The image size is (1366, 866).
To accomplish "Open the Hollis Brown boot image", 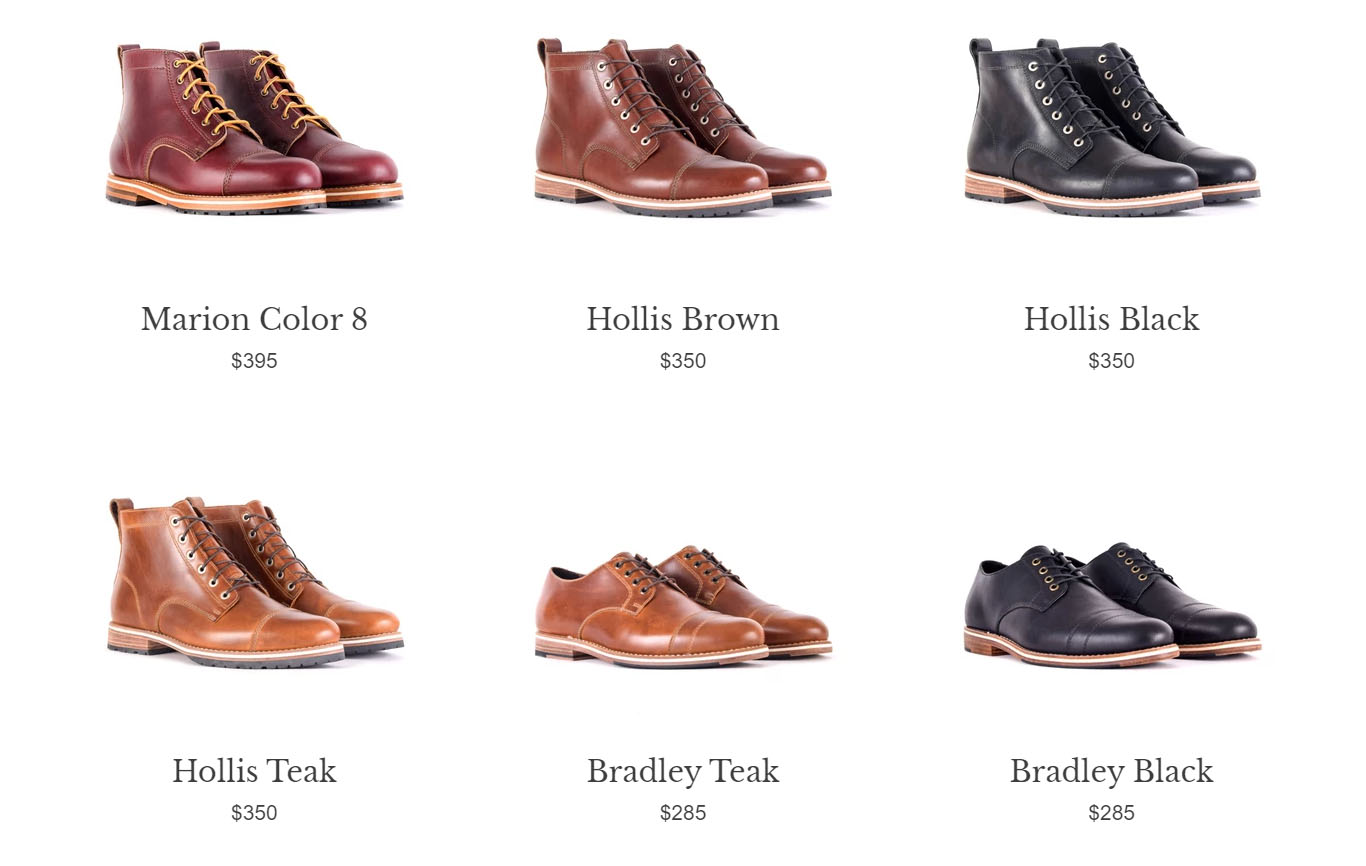I will tap(683, 127).
